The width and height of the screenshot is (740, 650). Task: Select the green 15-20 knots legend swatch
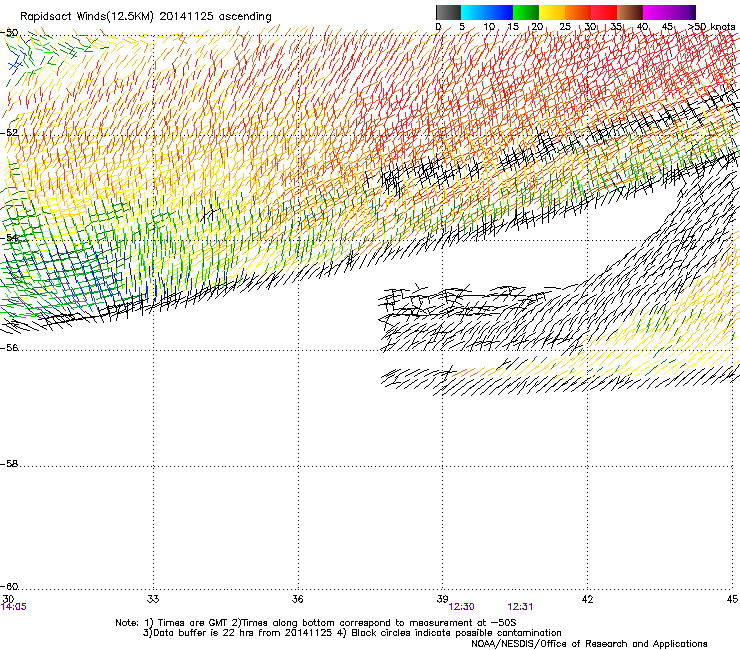[x=526, y=12]
